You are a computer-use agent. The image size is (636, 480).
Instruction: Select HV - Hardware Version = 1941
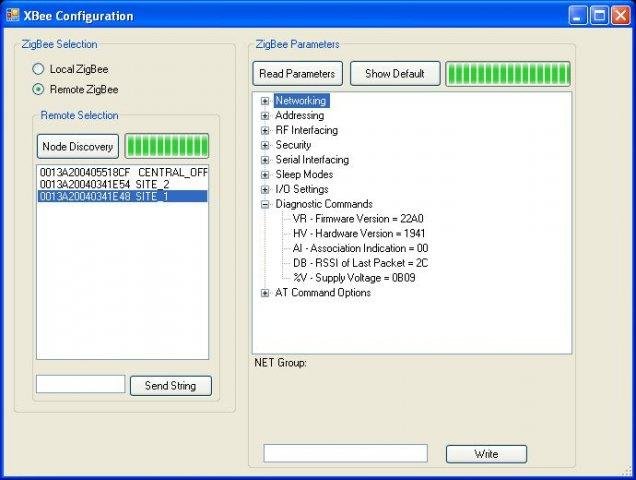359,233
